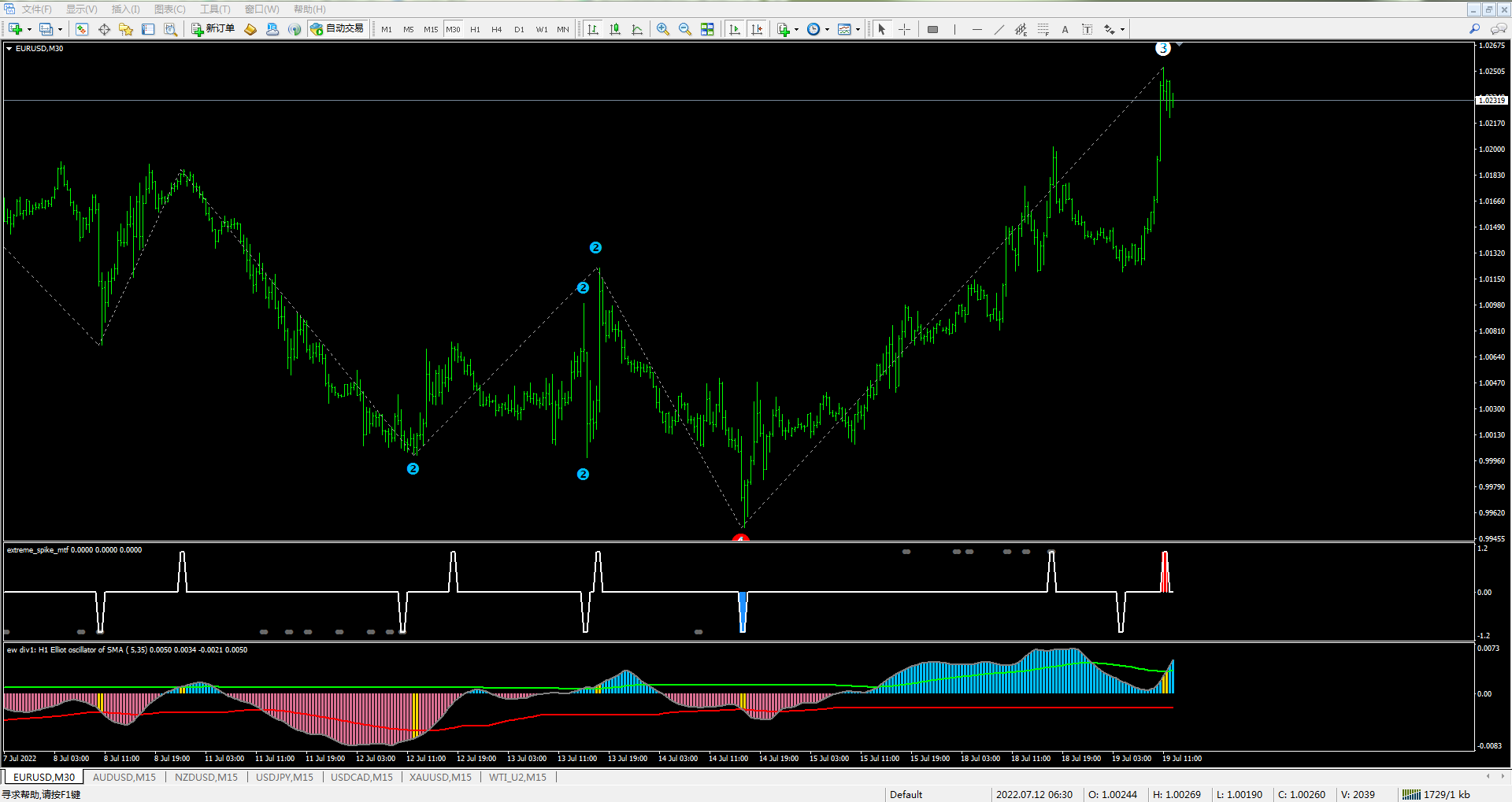This screenshot has width=1512, height=802.
Task: Click the zoom in magnifier icon
Action: point(663,29)
